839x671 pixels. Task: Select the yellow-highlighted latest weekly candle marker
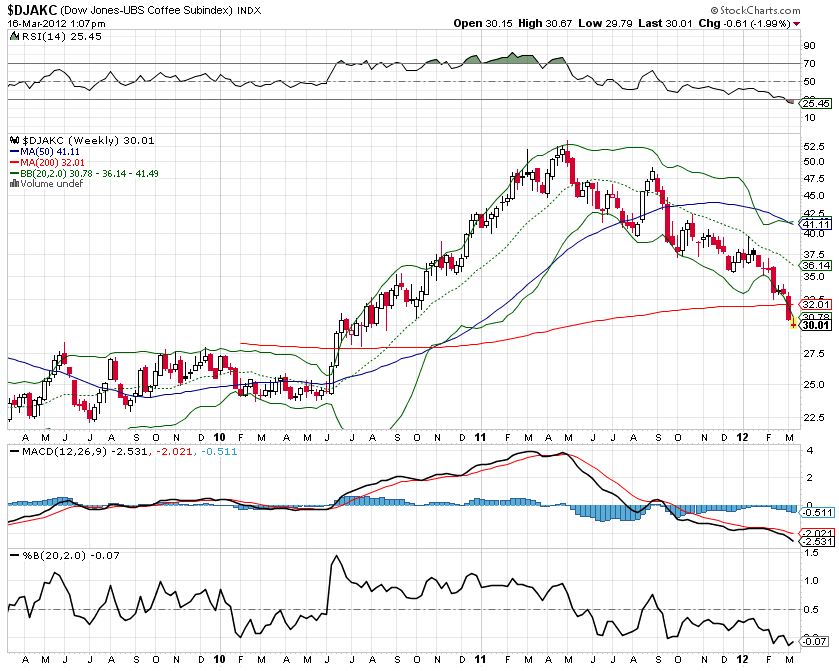click(793, 323)
